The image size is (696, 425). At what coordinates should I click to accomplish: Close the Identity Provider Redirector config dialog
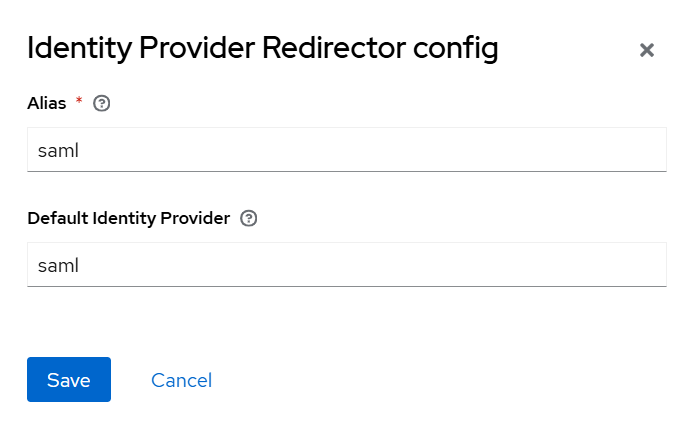tap(647, 50)
